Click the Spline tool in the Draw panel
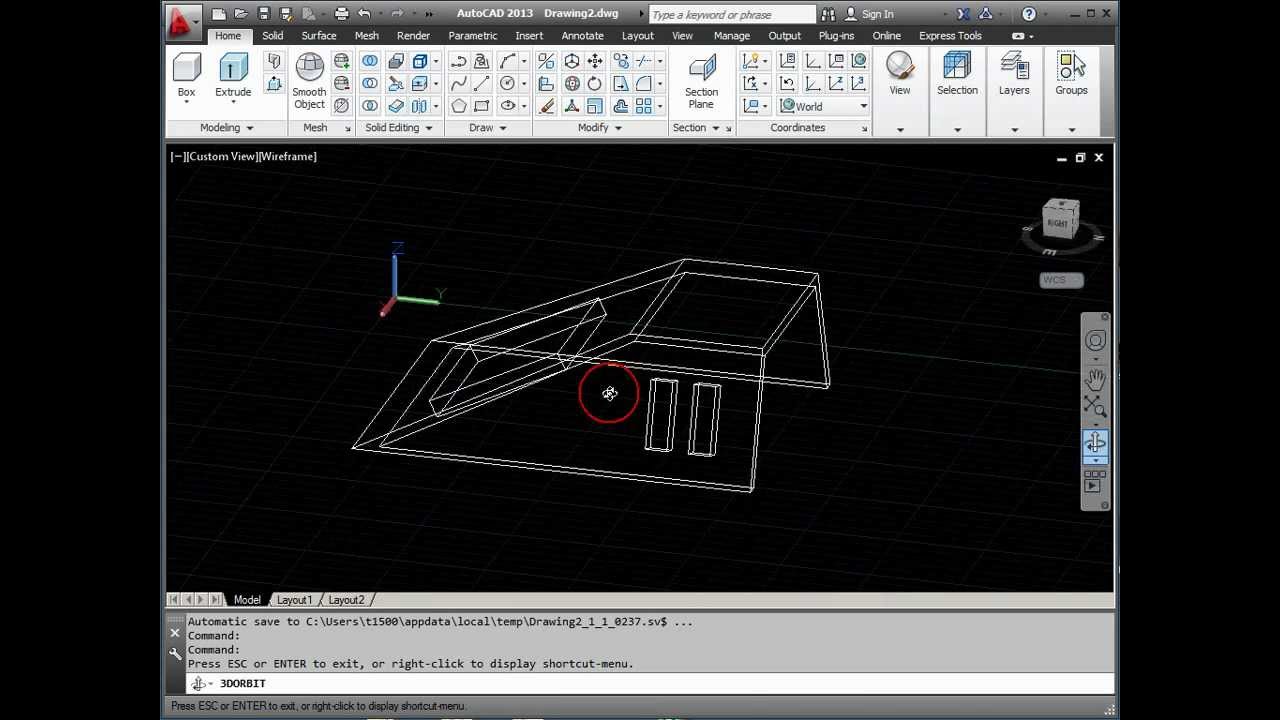 coord(459,84)
